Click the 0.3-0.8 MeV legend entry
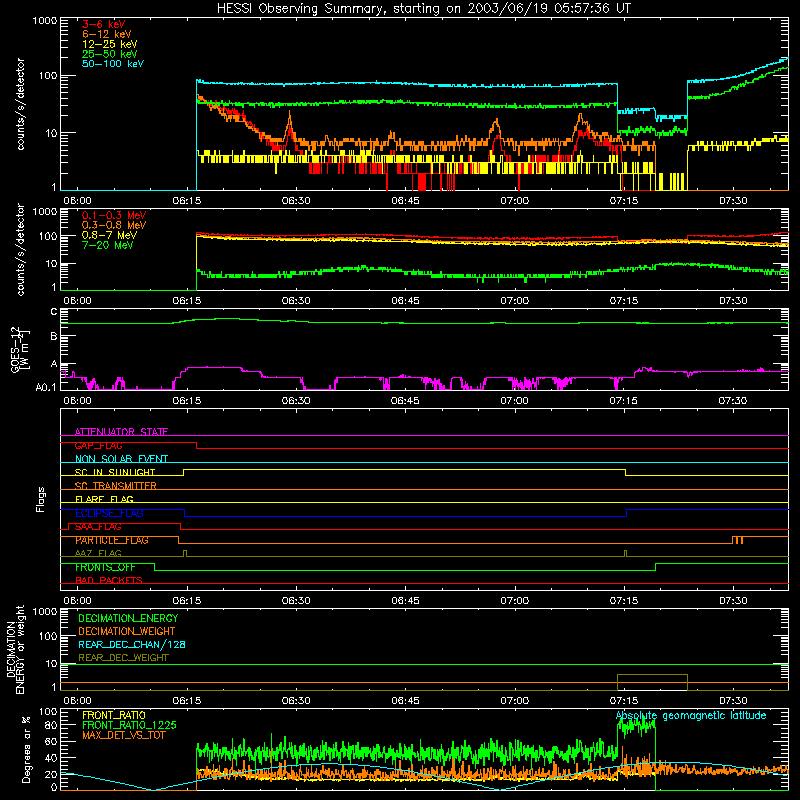The width and height of the screenshot is (800, 800). (114, 225)
